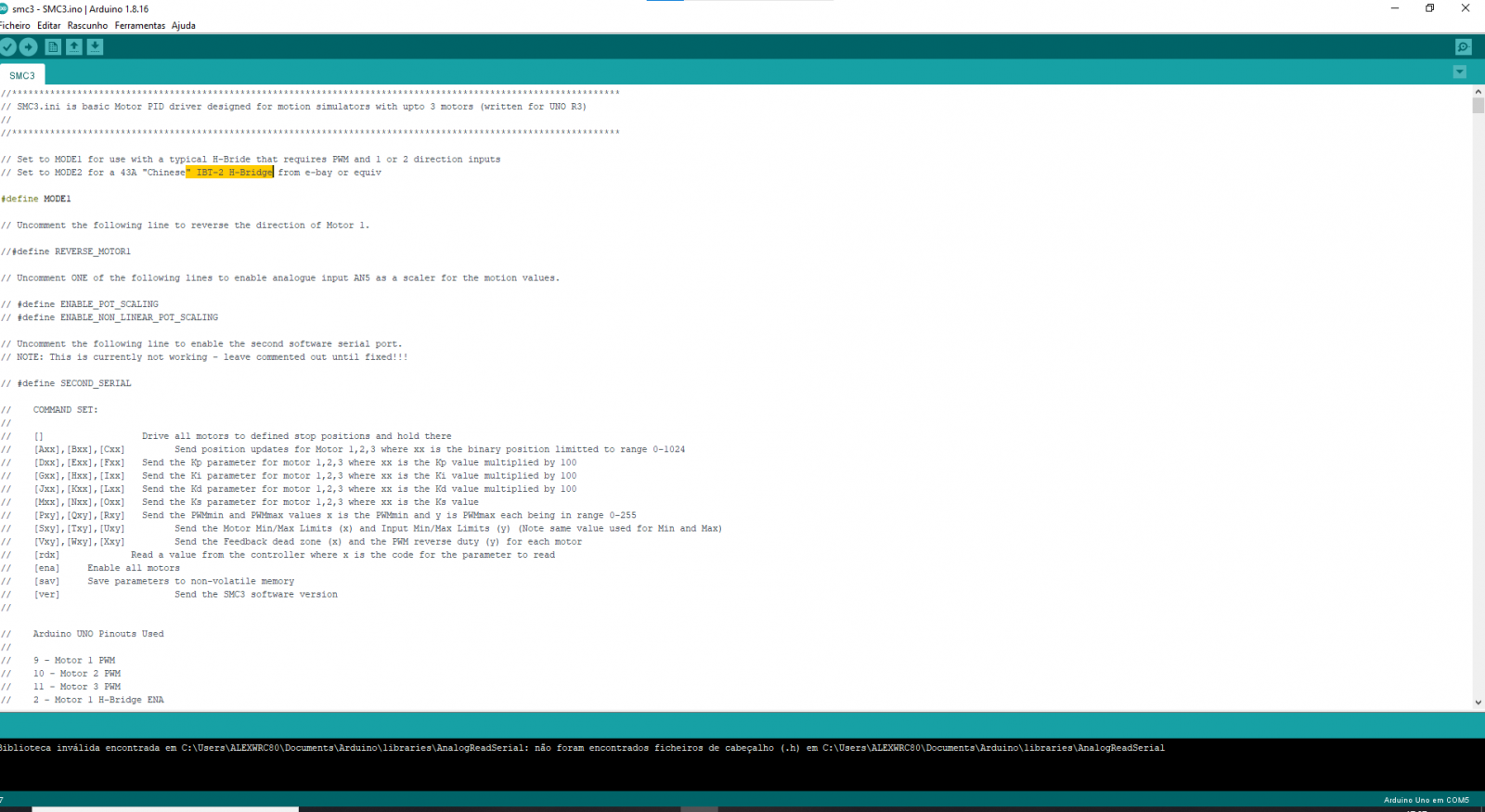Click the "Biblioteca inválida encontrada" console message
Viewport: 1485px width, 812px height.
(x=582, y=748)
